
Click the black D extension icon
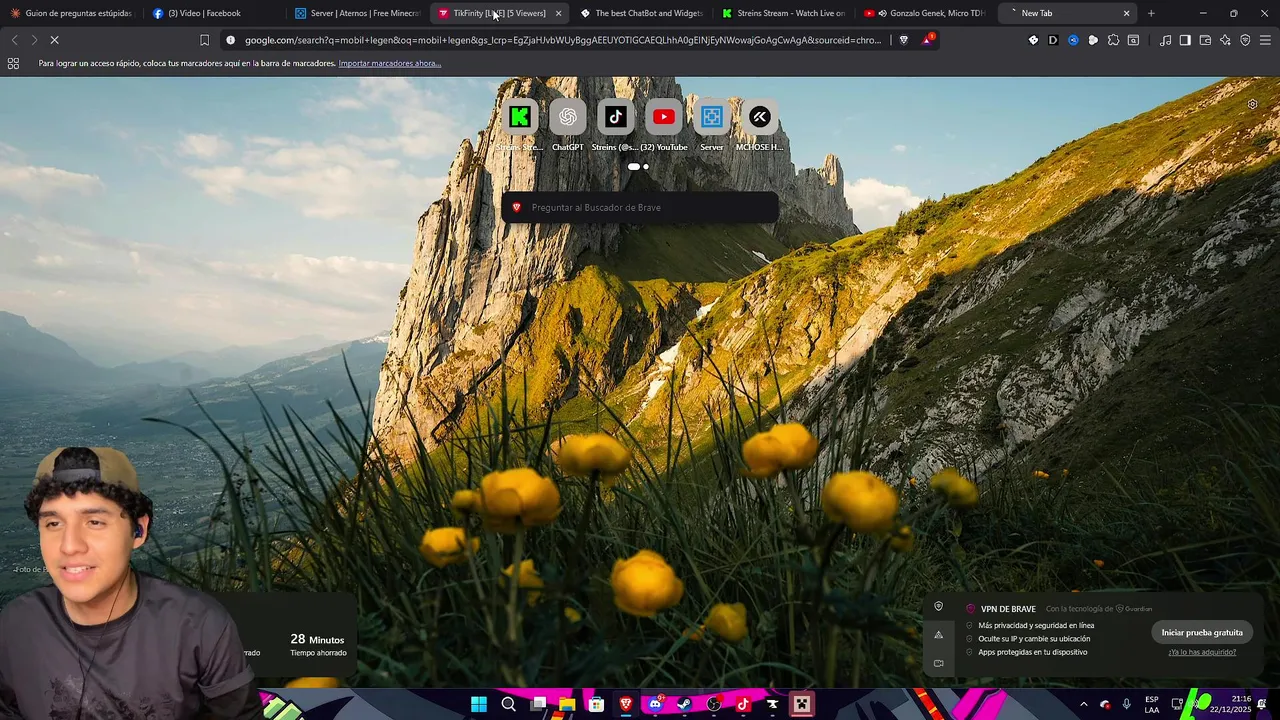coord(1053,40)
